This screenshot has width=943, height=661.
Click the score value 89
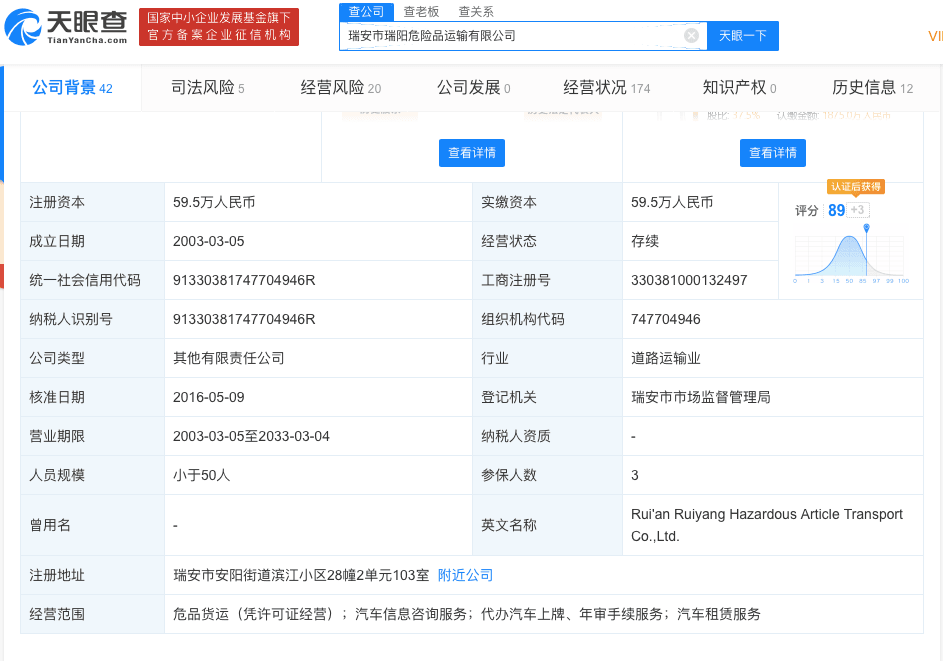click(x=837, y=210)
